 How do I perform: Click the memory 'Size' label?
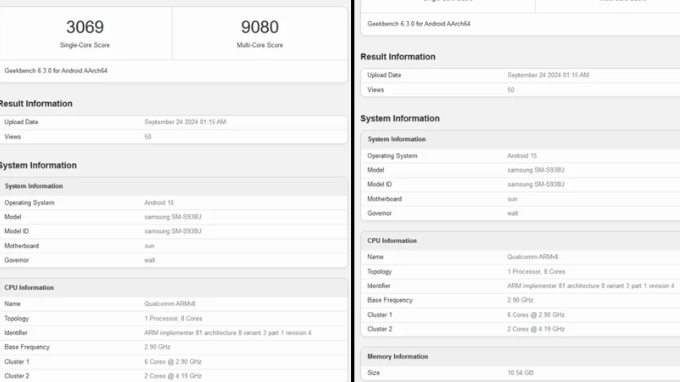pyautogui.click(x=373, y=372)
